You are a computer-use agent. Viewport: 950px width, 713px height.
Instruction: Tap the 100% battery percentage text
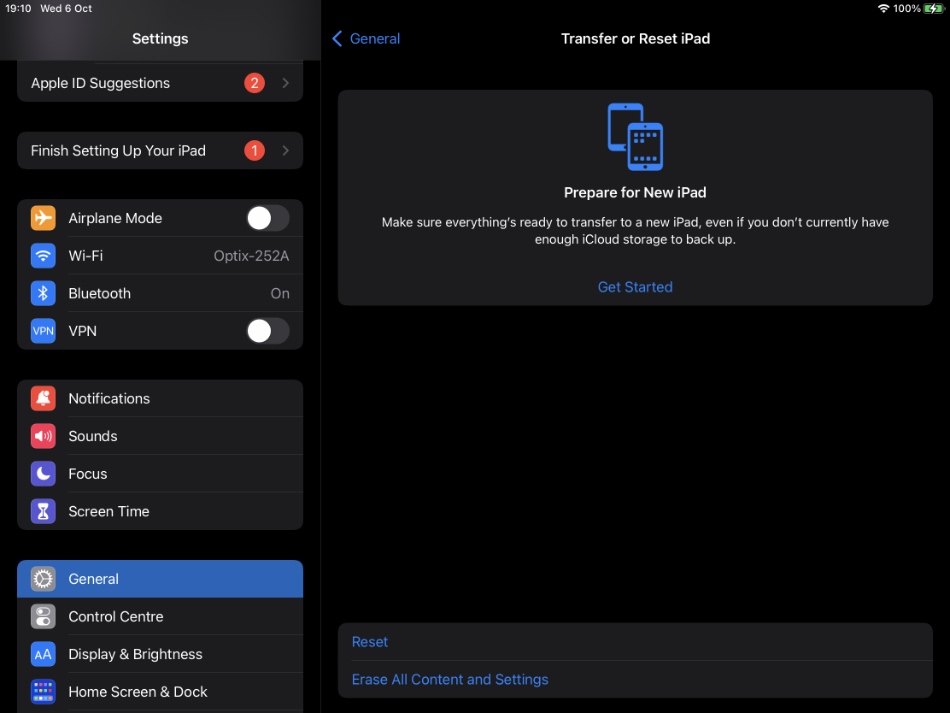tap(907, 8)
